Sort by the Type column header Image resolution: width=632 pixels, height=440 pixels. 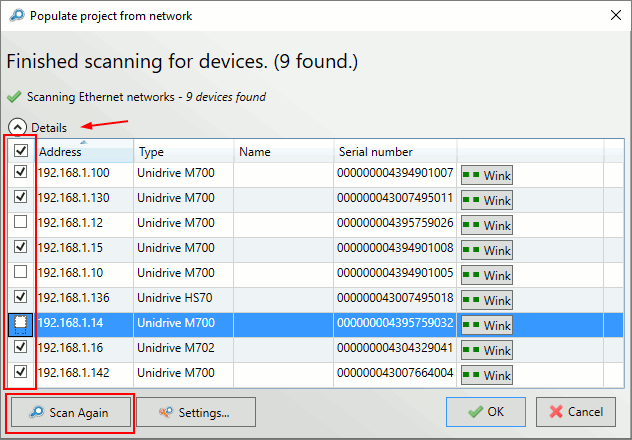click(x=183, y=151)
